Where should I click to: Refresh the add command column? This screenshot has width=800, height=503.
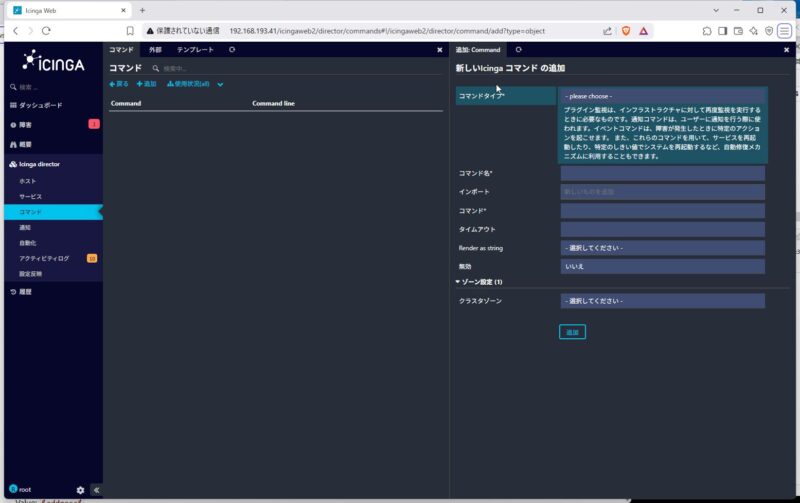518,49
